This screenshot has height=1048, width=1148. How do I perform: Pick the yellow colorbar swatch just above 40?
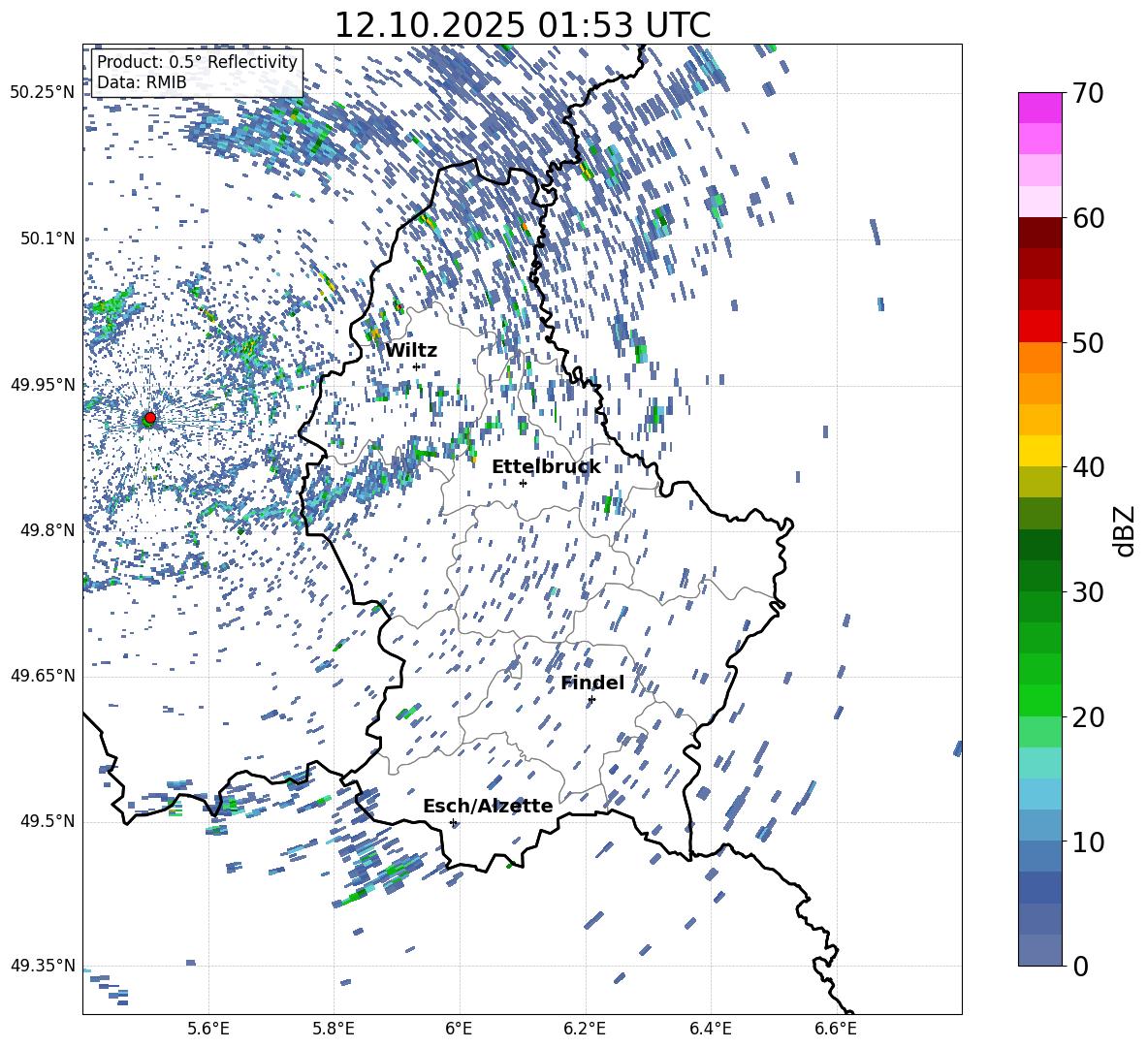click(x=1039, y=451)
